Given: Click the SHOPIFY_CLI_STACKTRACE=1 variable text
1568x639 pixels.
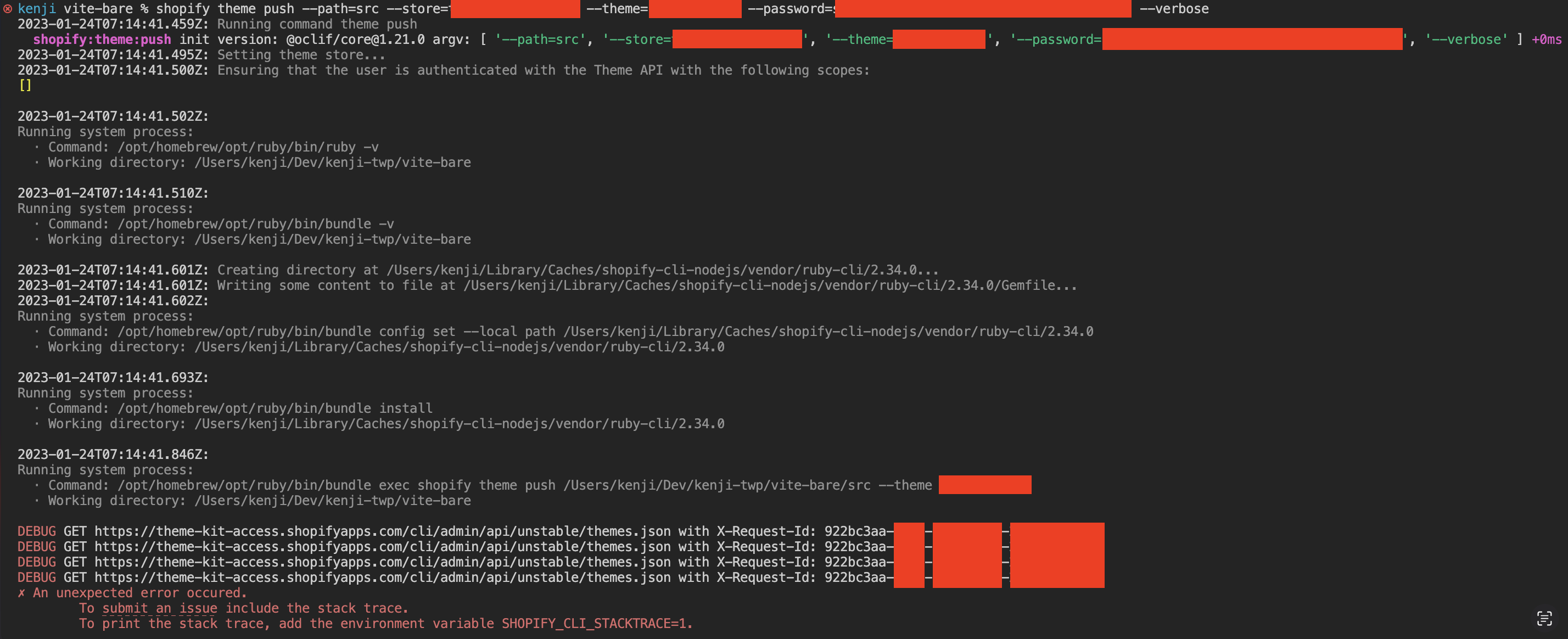Looking at the screenshot, I should tap(593, 624).
